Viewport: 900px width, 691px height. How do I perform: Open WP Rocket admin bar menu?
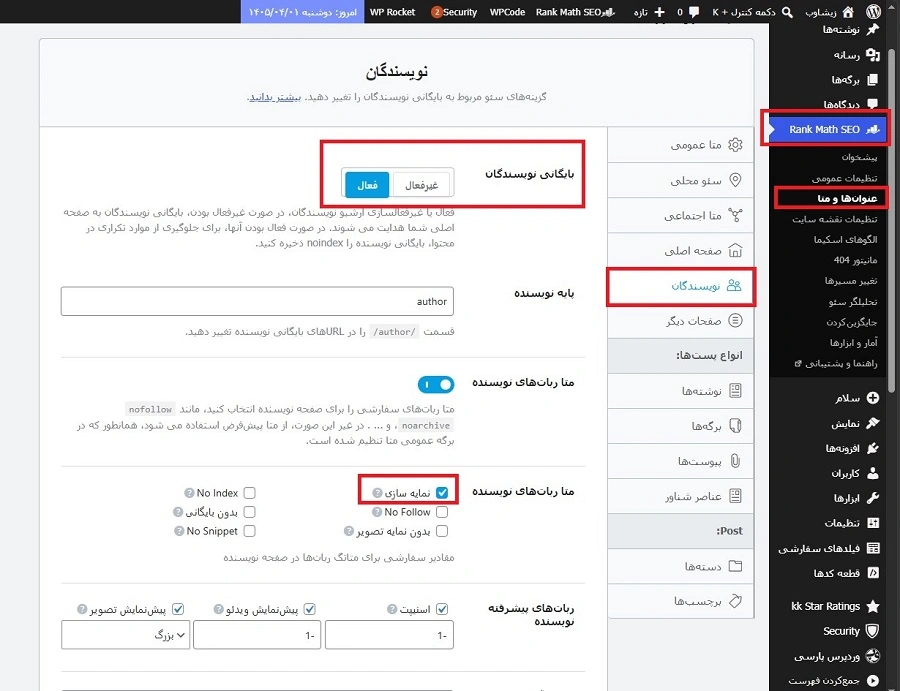pos(393,12)
